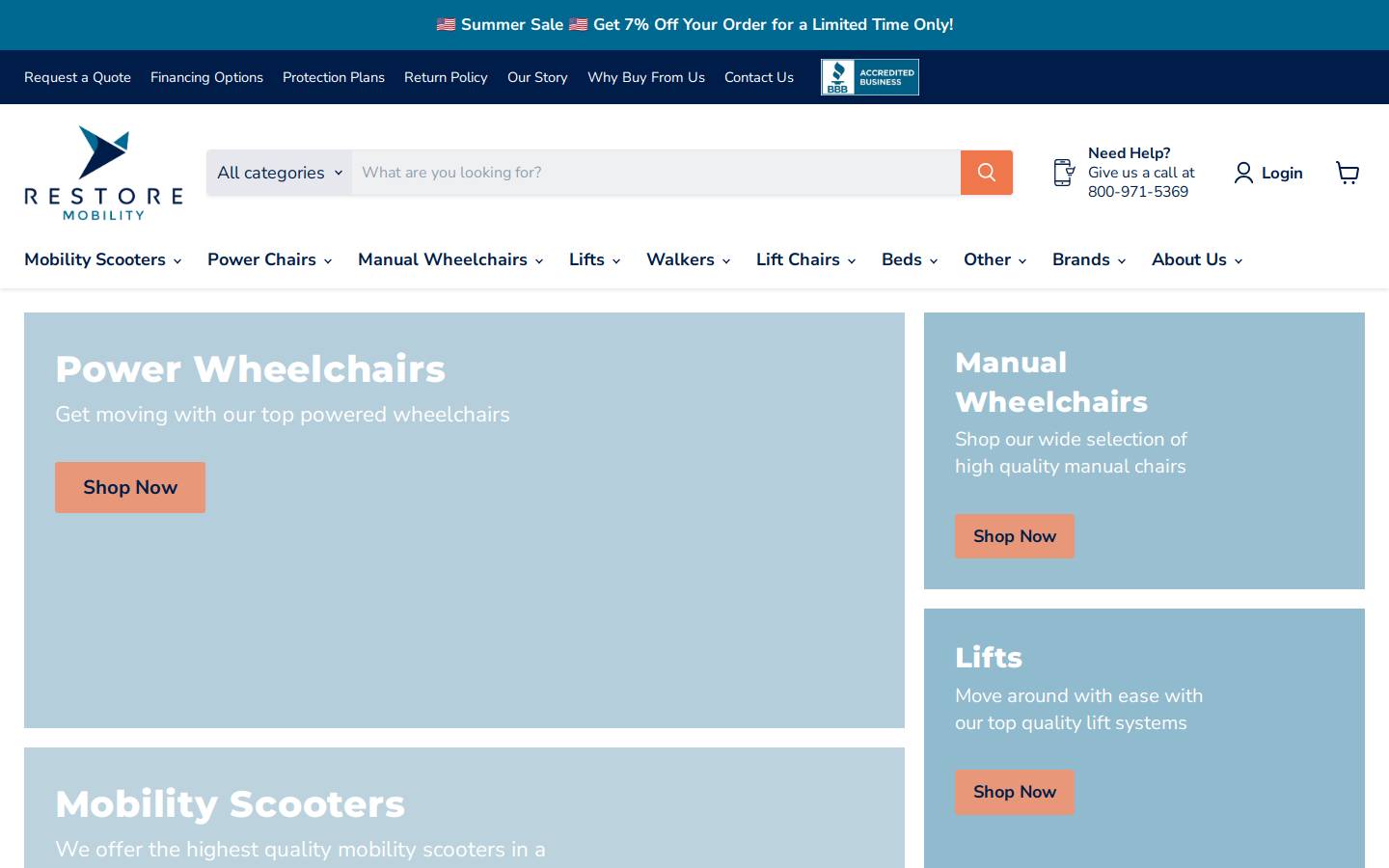The height and width of the screenshot is (868, 1389).
Task: Open Why Buy From Us link
Action: click(646, 77)
